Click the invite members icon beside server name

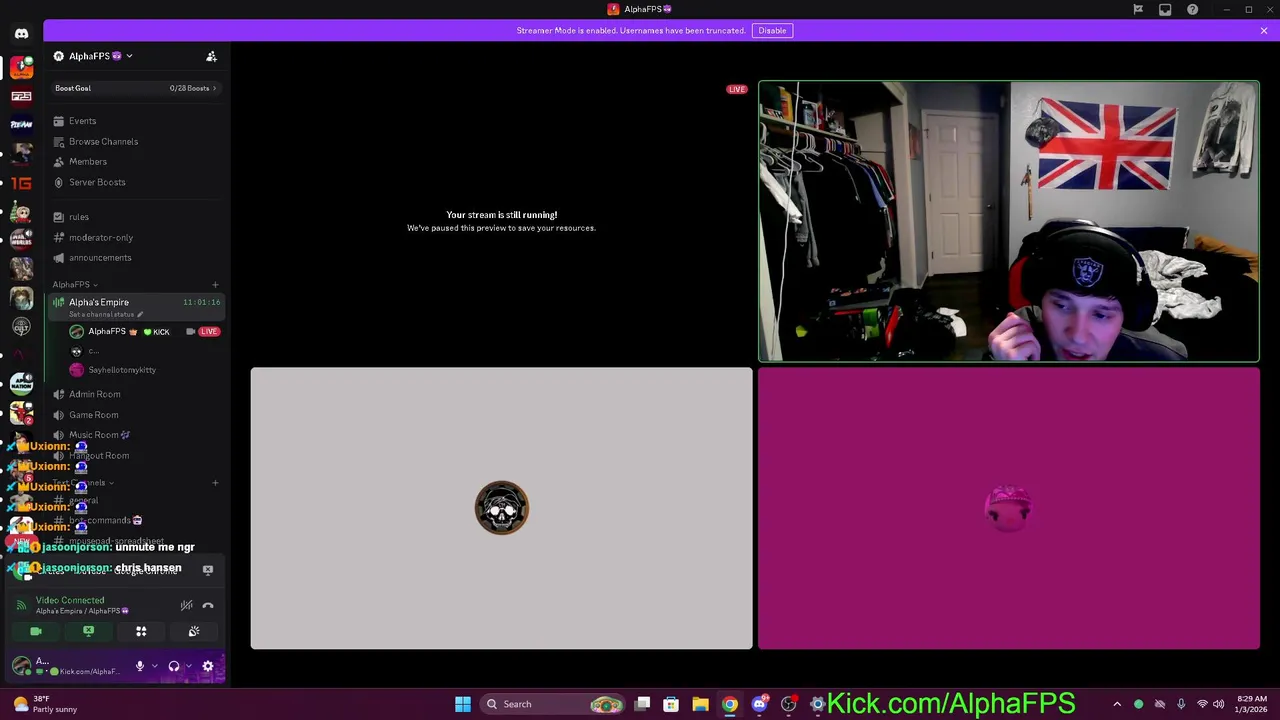pyautogui.click(x=211, y=56)
